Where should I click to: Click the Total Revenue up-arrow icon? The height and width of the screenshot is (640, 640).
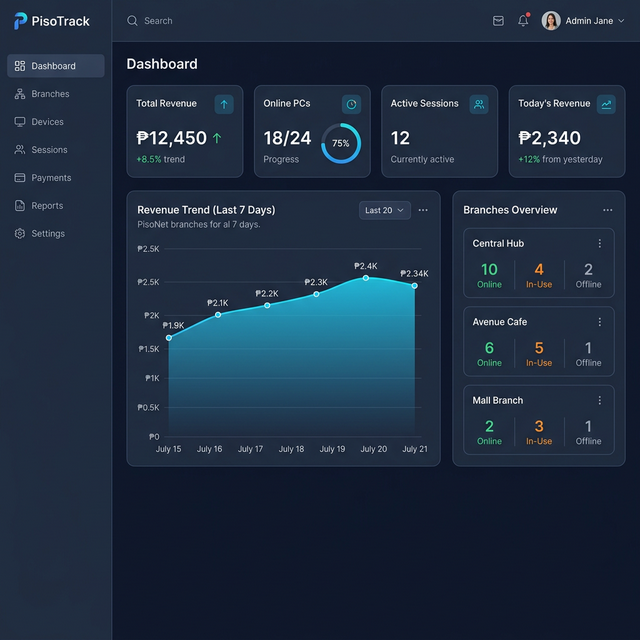224,104
